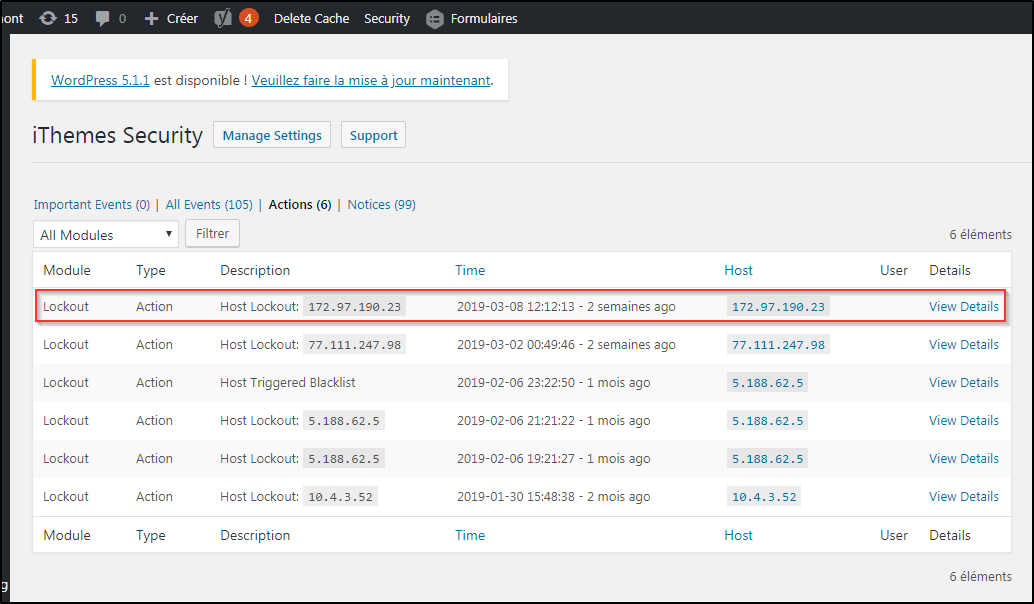Switch to Important Events (0) filter
Image resolution: width=1034 pixels, height=604 pixels.
pyautogui.click(x=91, y=204)
